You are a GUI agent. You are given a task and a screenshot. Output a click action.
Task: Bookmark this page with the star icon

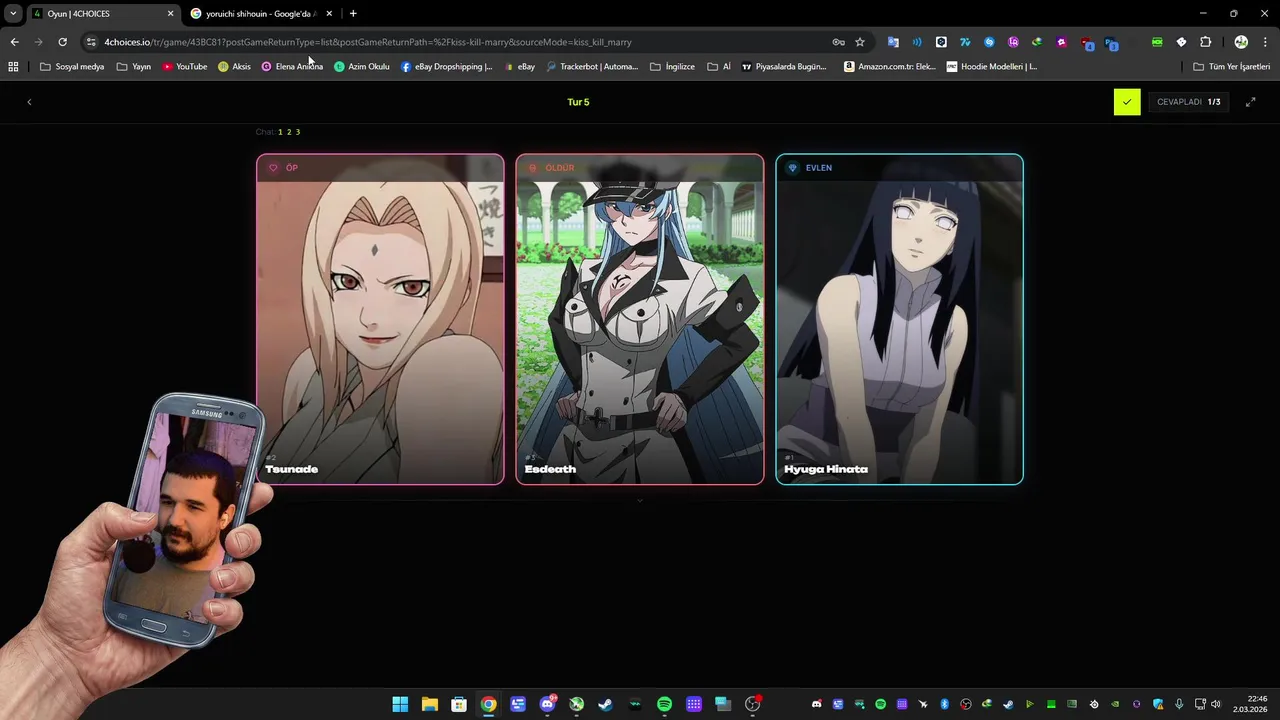click(860, 42)
